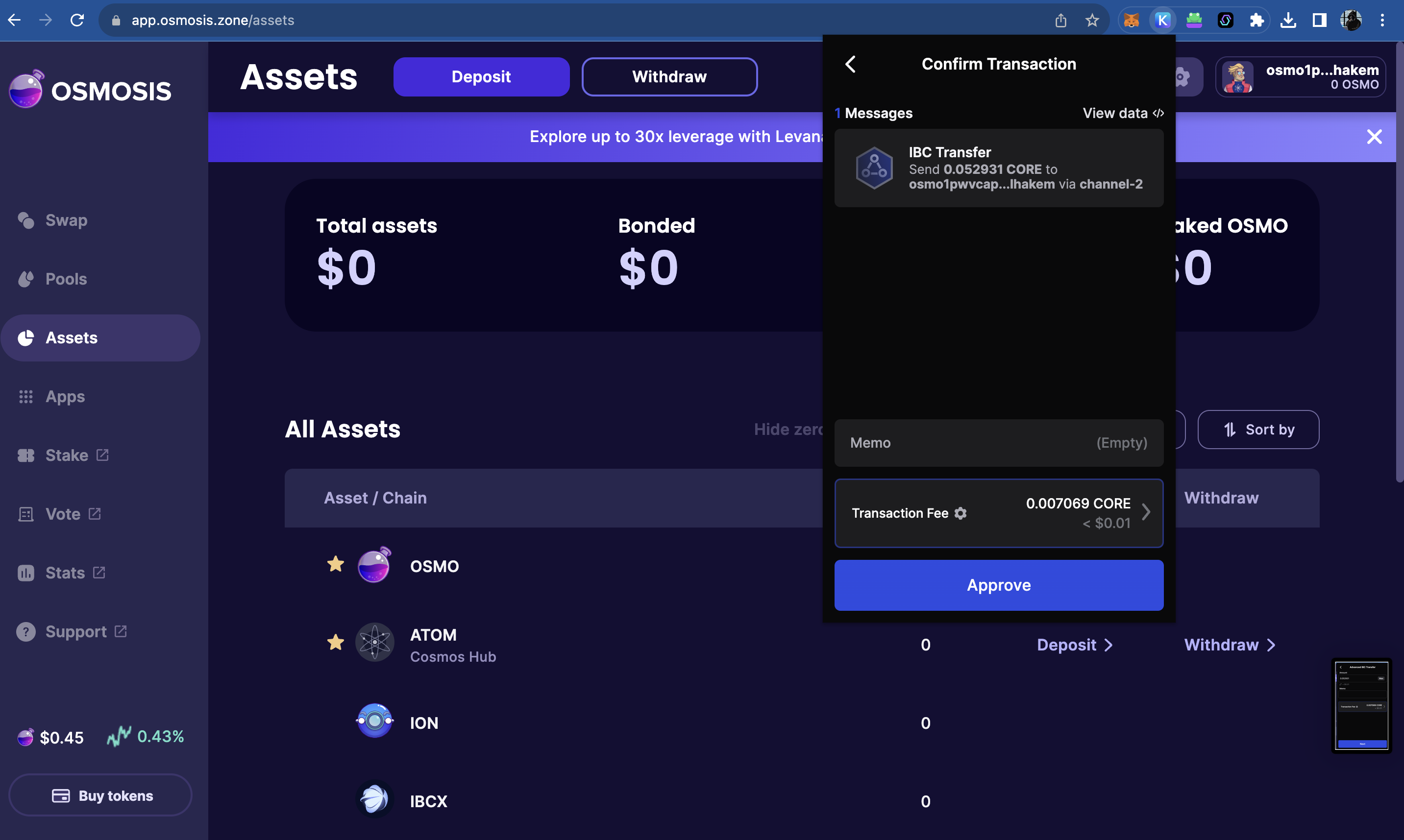
Task: Click the Pools navigation icon
Action: (27, 278)
